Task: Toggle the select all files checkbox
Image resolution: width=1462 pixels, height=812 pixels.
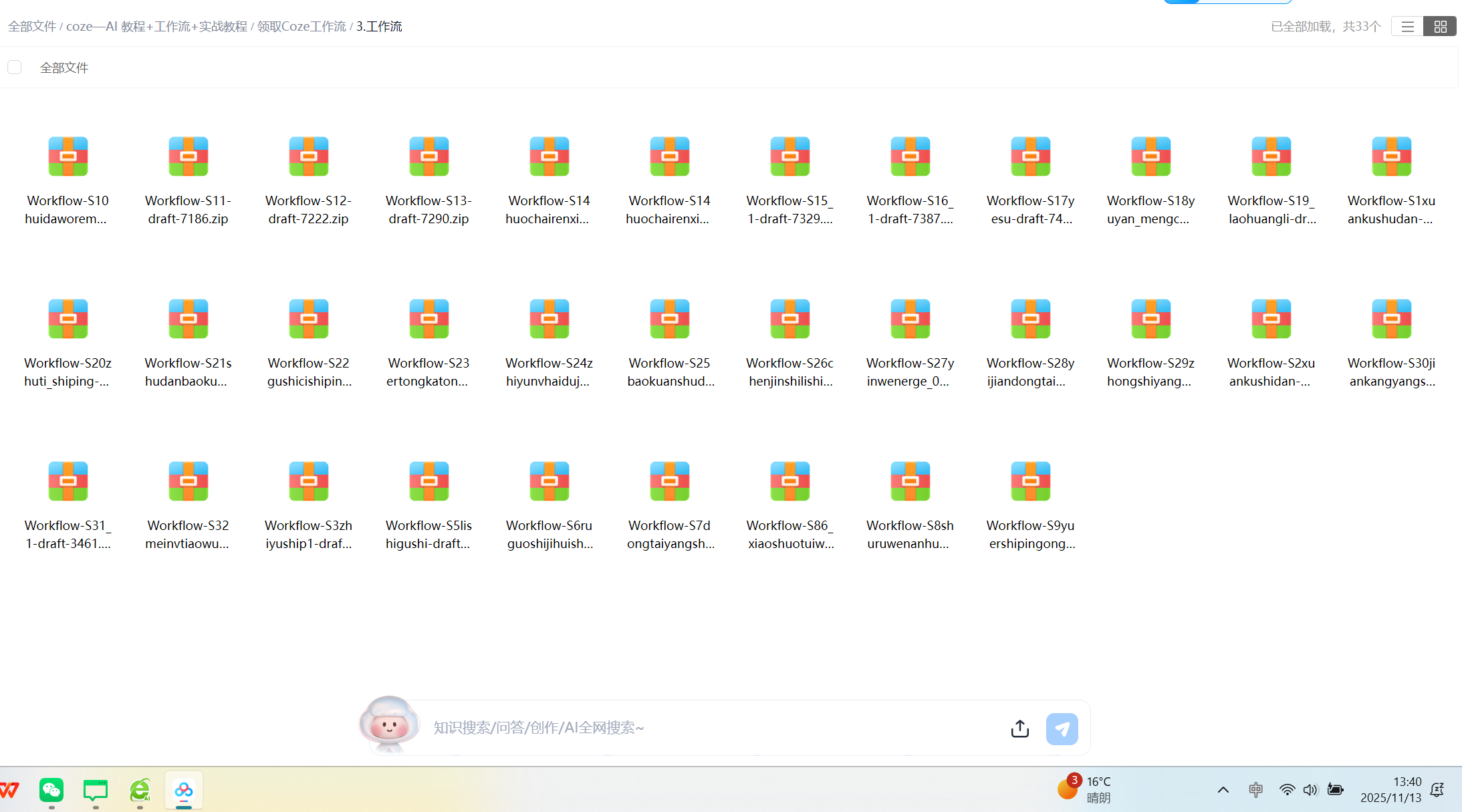Action: [15, 67]
